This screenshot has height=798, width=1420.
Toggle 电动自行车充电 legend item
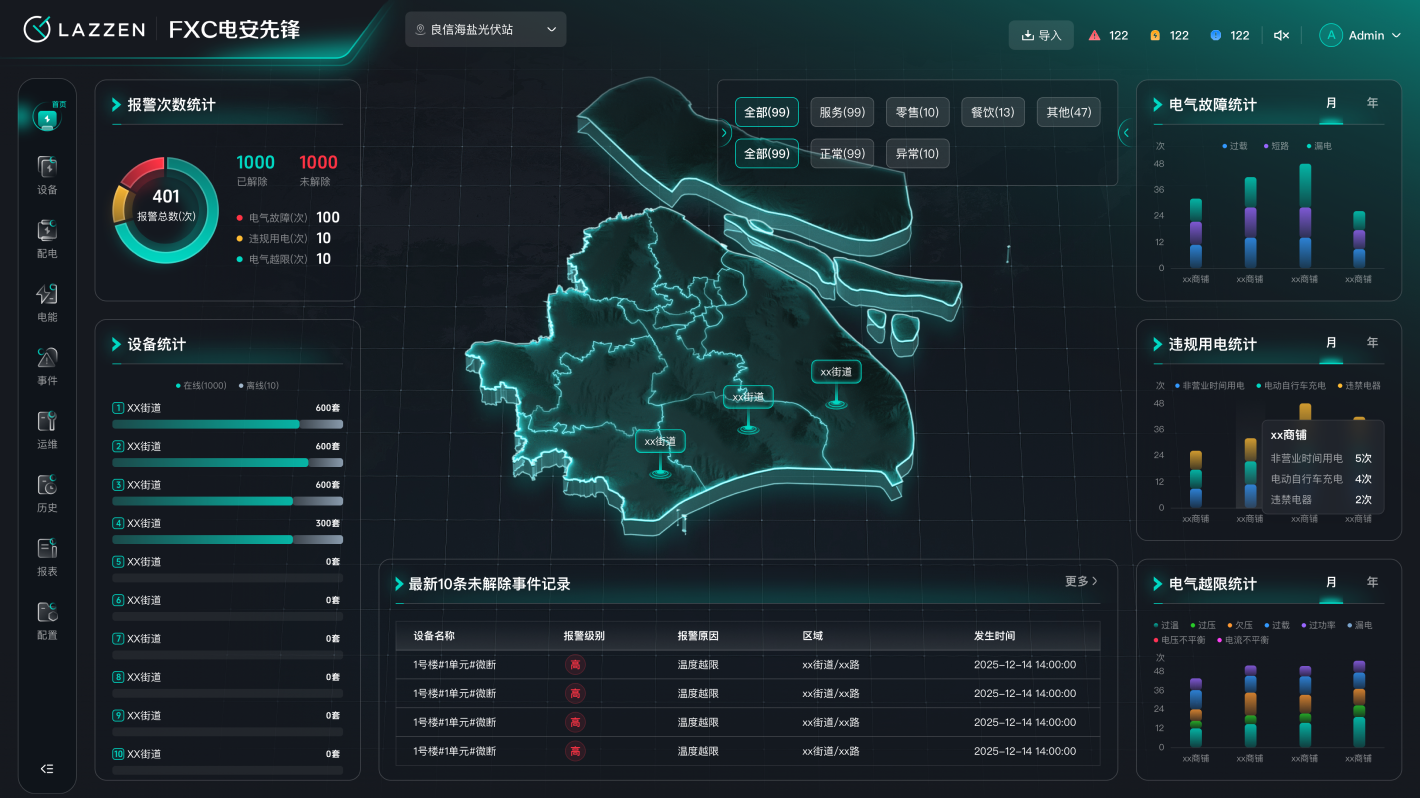1291,385
